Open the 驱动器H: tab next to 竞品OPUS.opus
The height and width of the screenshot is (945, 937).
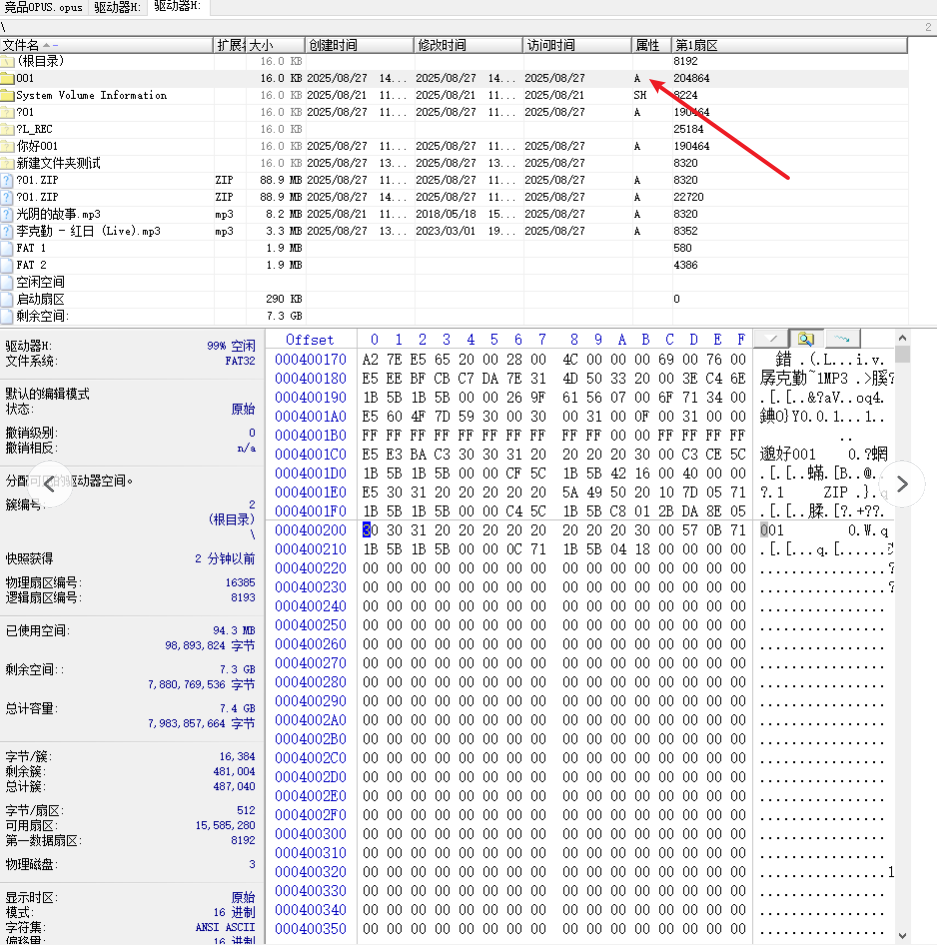click(118, 7)
